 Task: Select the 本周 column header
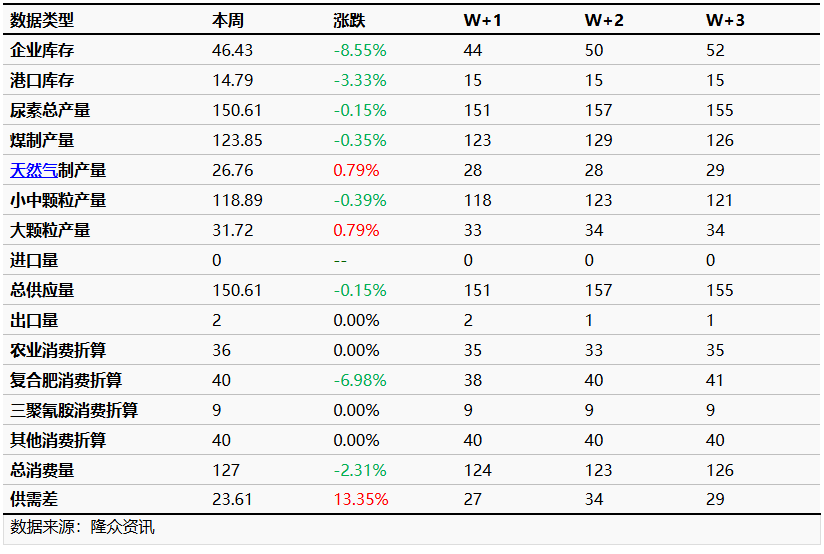228,20
